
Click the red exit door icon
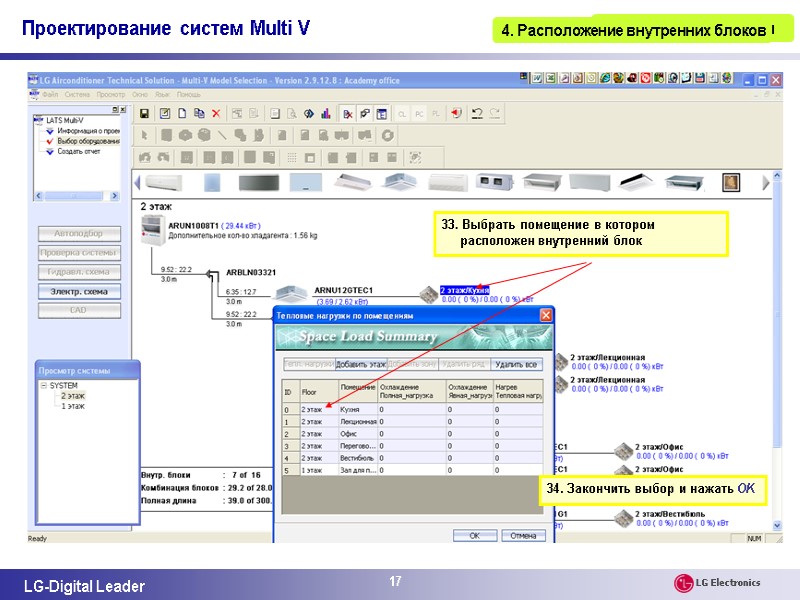click(x=456, y=113)
